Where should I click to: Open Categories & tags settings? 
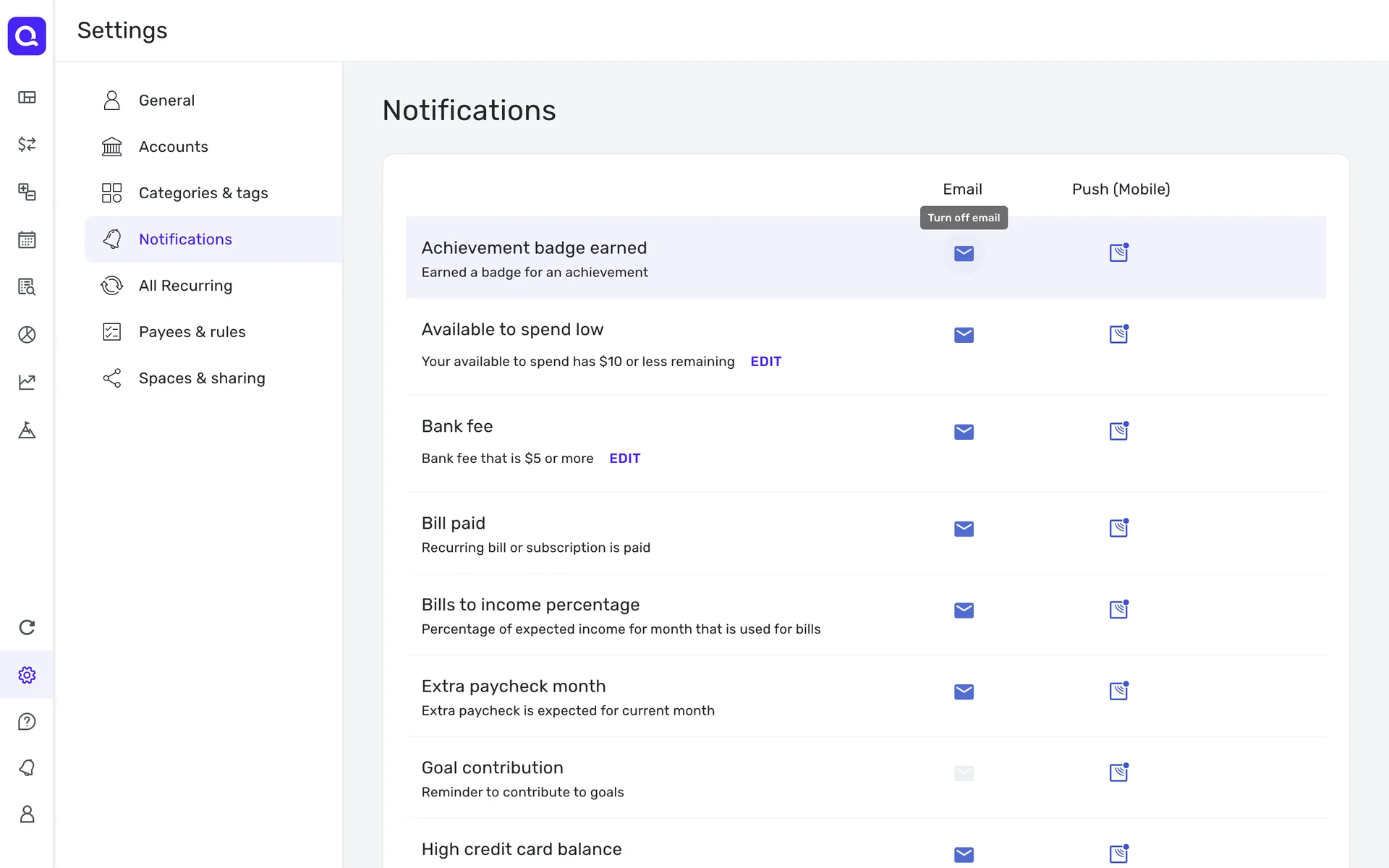pyautogui.click(x=203, y=193)
